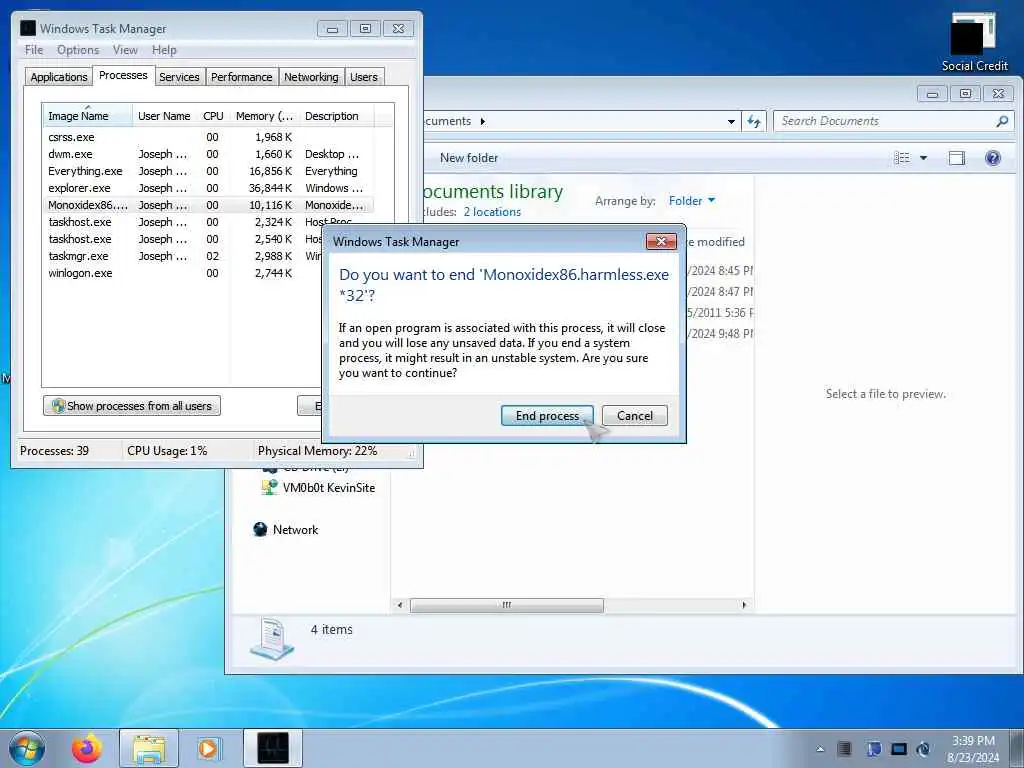Click End process in the confirmation dialog

click(547, 416)
